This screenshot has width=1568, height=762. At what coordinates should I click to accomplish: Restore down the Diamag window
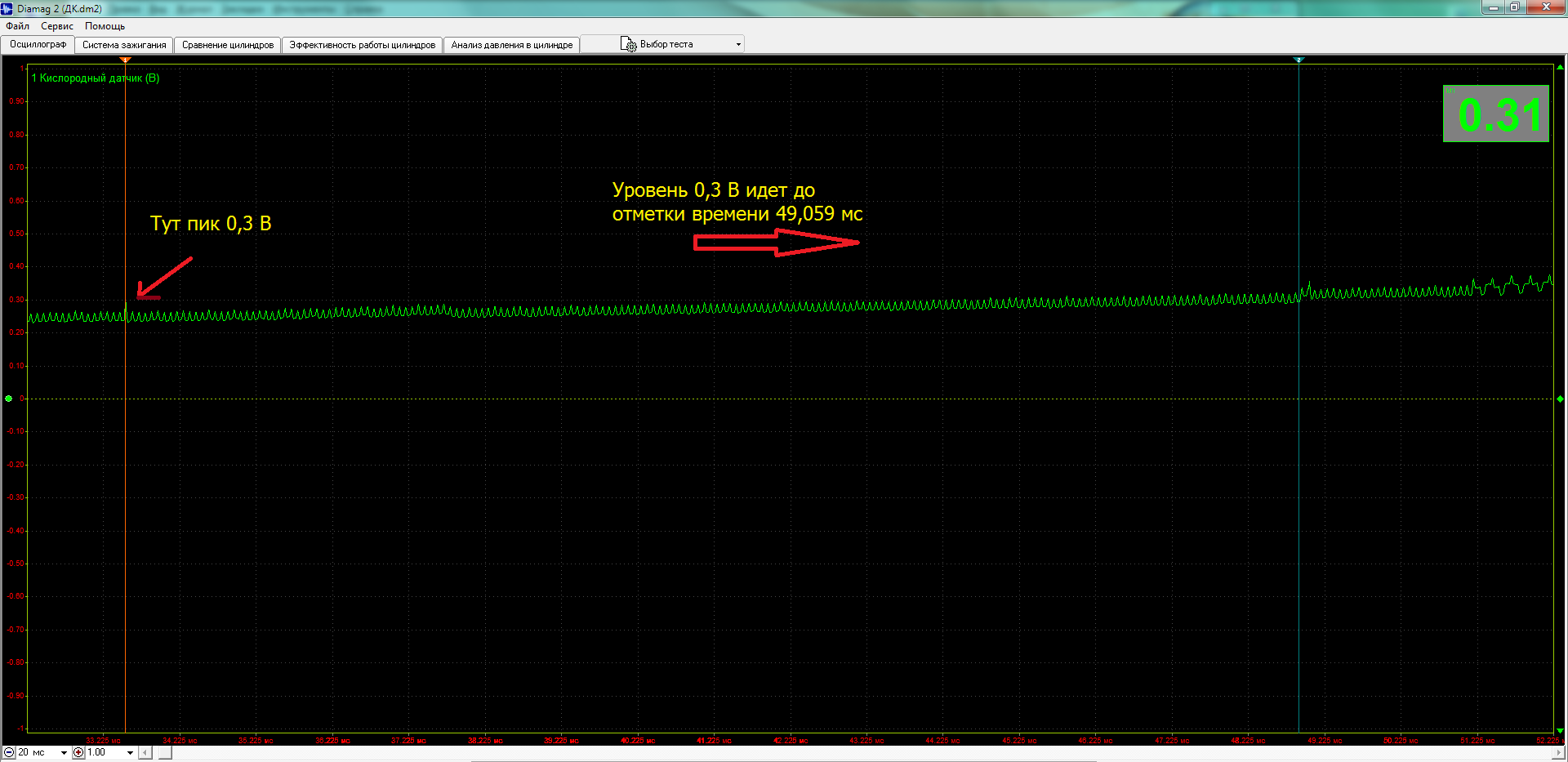(1514, 7)
